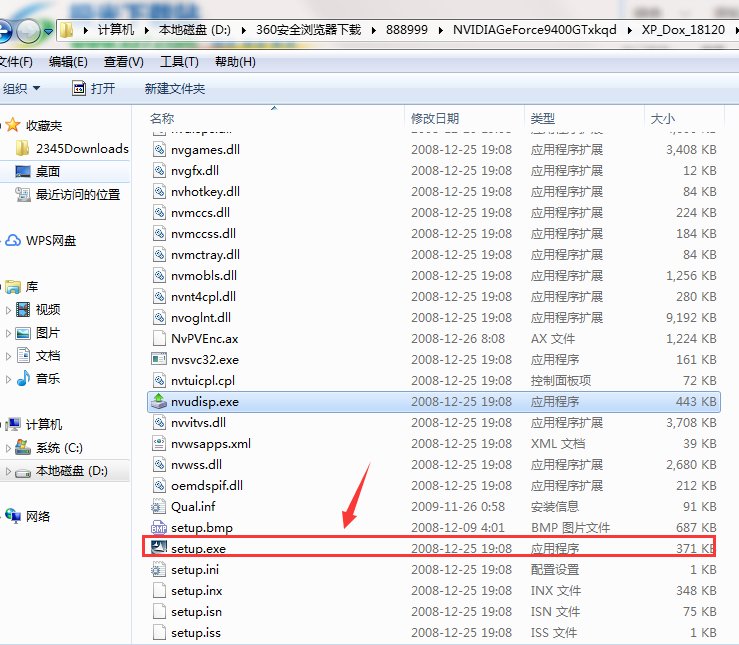Screen dimensions: 739x645
Task: Navigate to 888999 in address breadcrumb
Action: point(407,30)
